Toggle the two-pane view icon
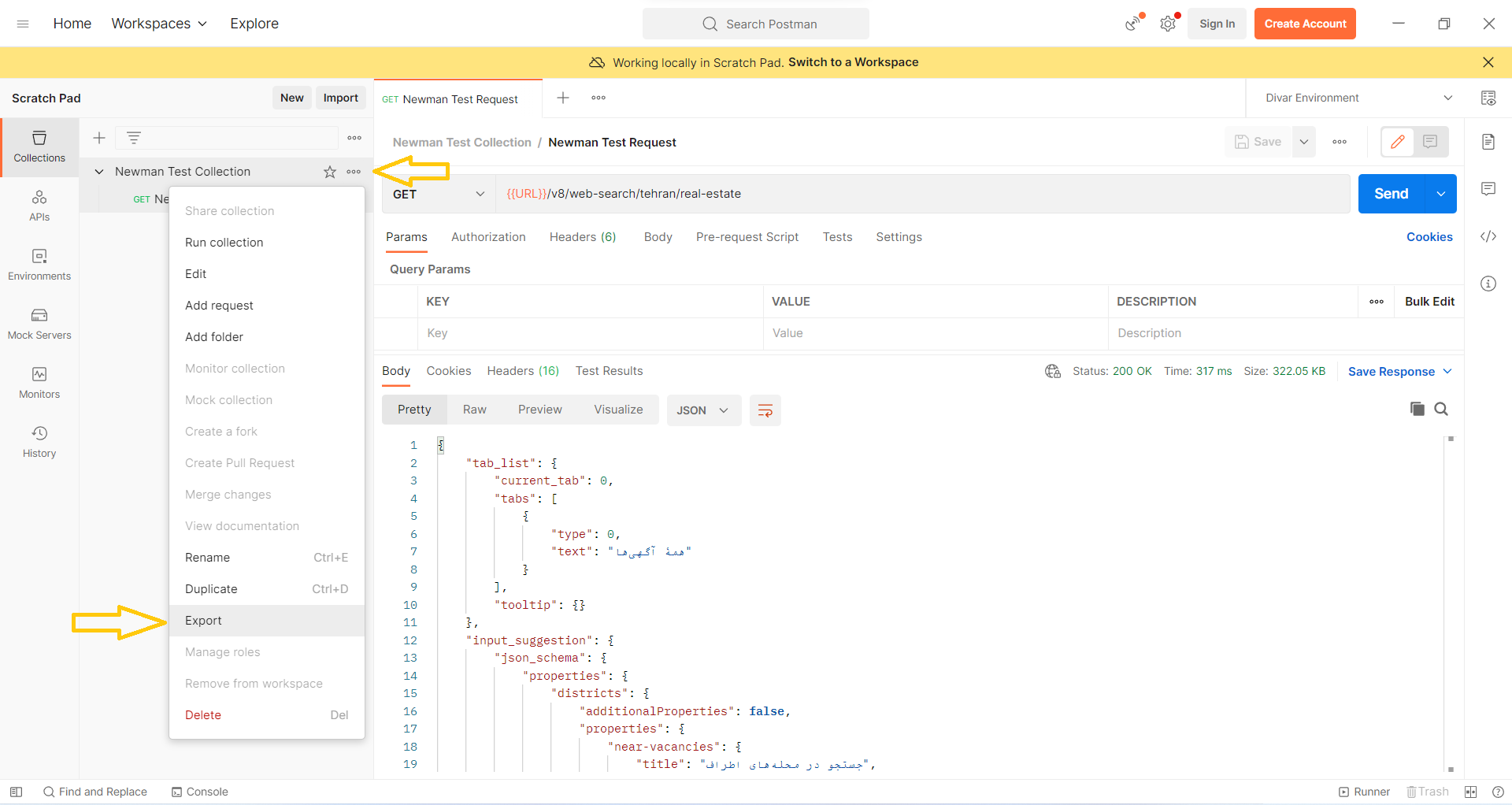Image resolution: width=1512 pixels, height=805 pixels. (1470, 792)
